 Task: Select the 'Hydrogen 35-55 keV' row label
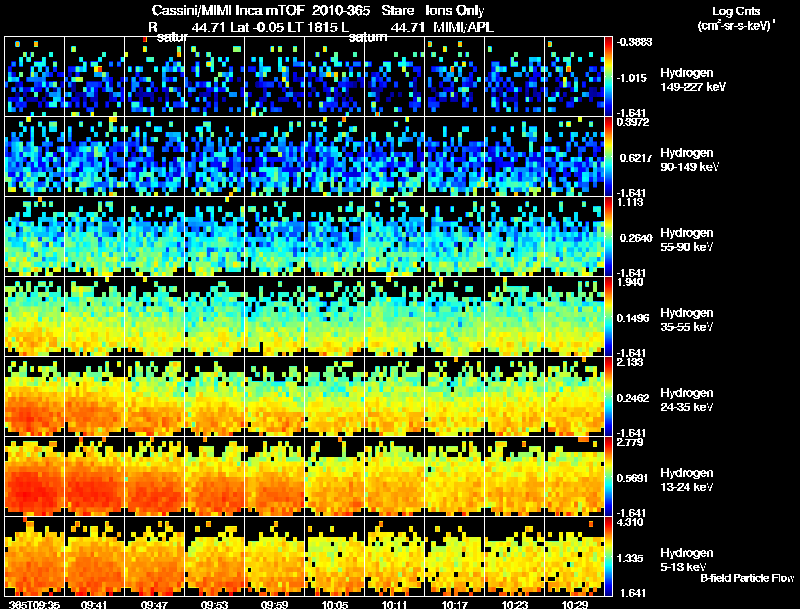(x=686, y=320)
